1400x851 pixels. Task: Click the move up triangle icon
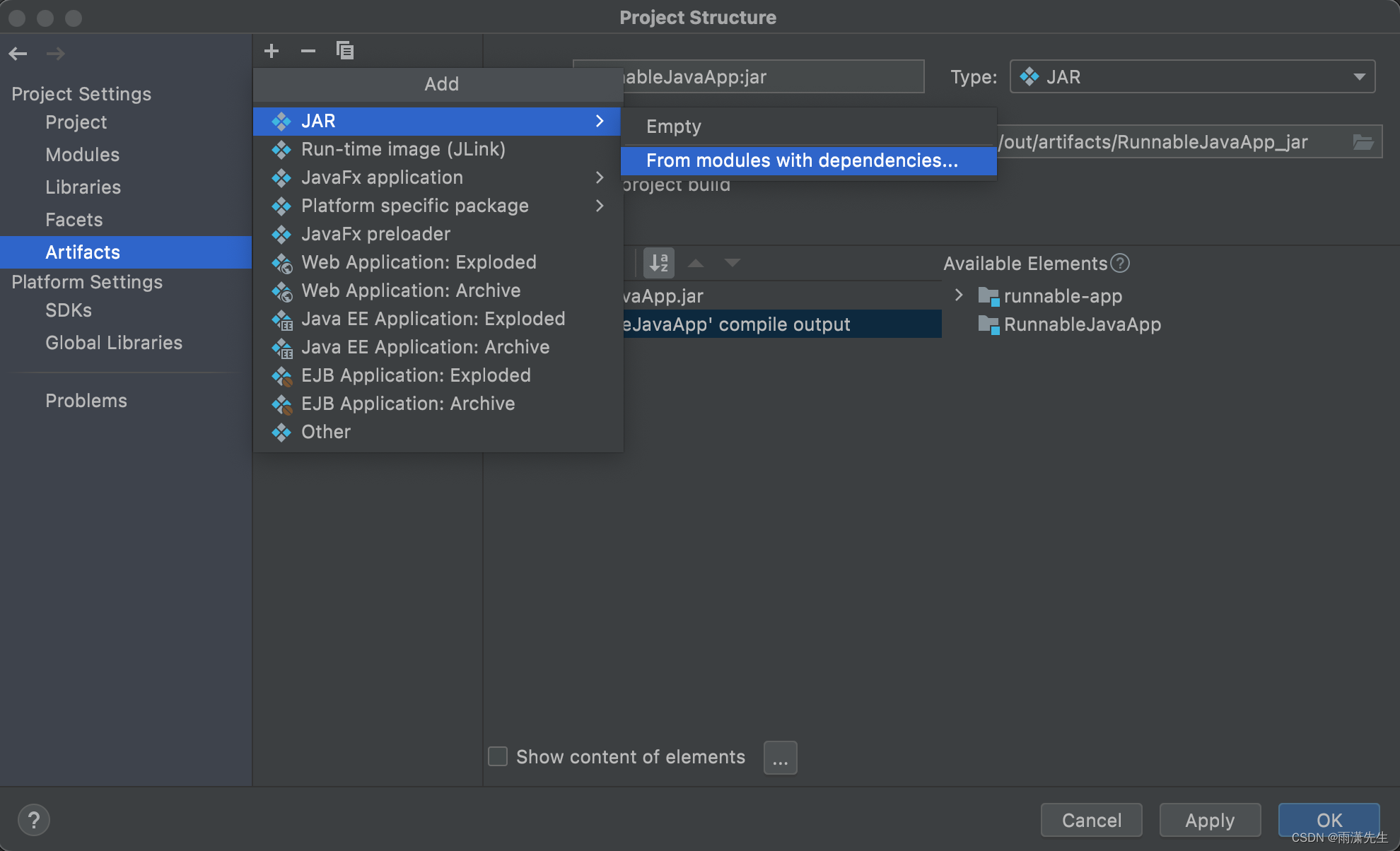(x=696, y=263)
